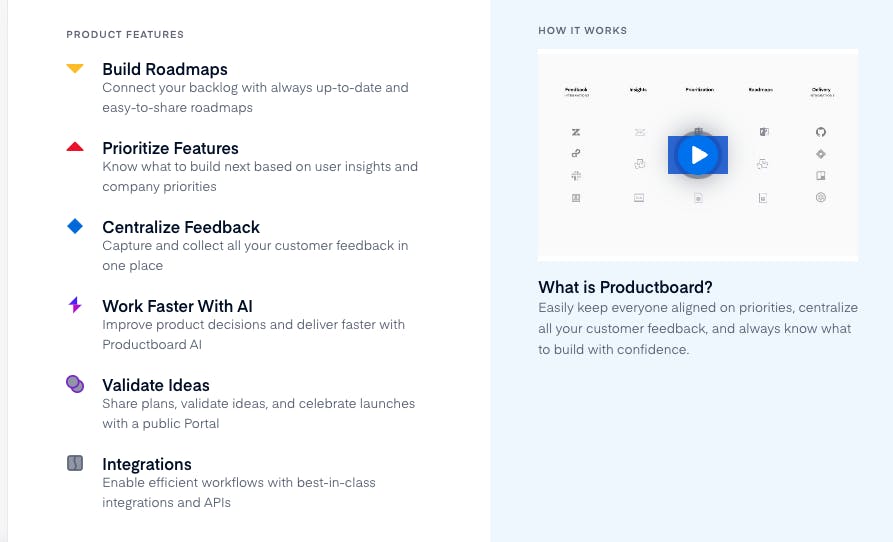The height and width of the screenshot is (542, 893).
Task: Select the blue diamond Centralize Feedback icon
Action: pos(75,227)
